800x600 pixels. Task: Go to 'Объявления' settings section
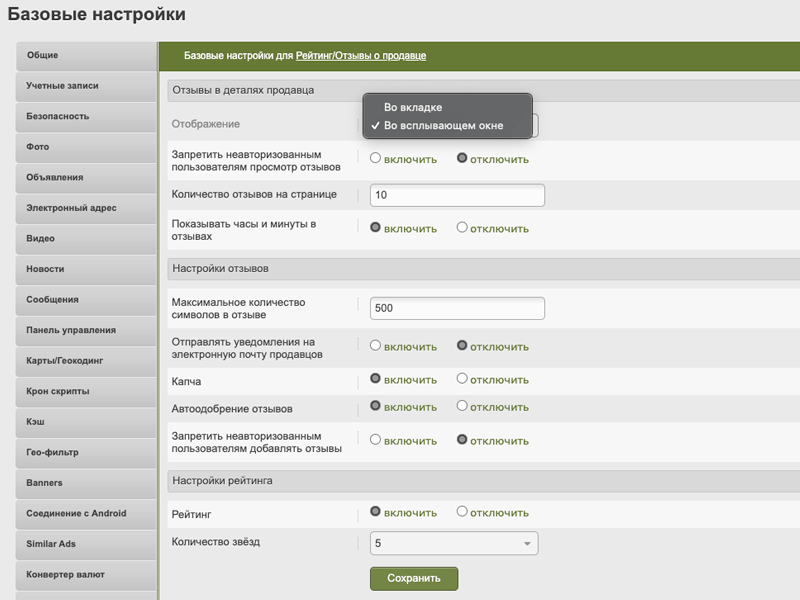click(x=86, y=177)
